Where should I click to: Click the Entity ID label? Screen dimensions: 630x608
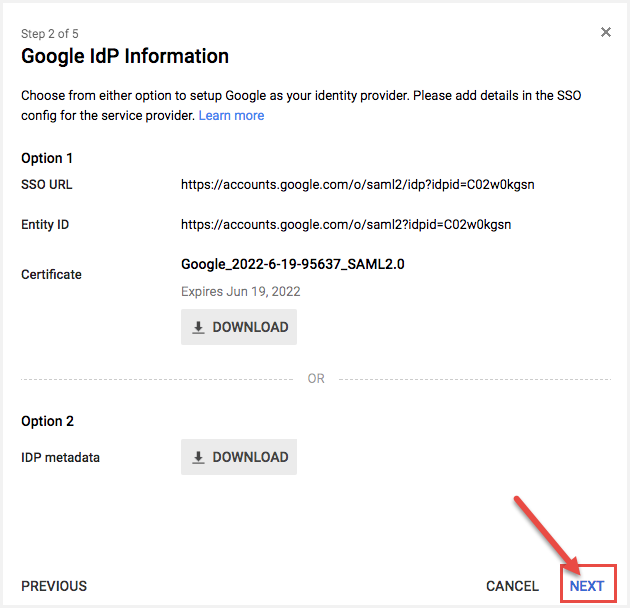tap(45, 225)
